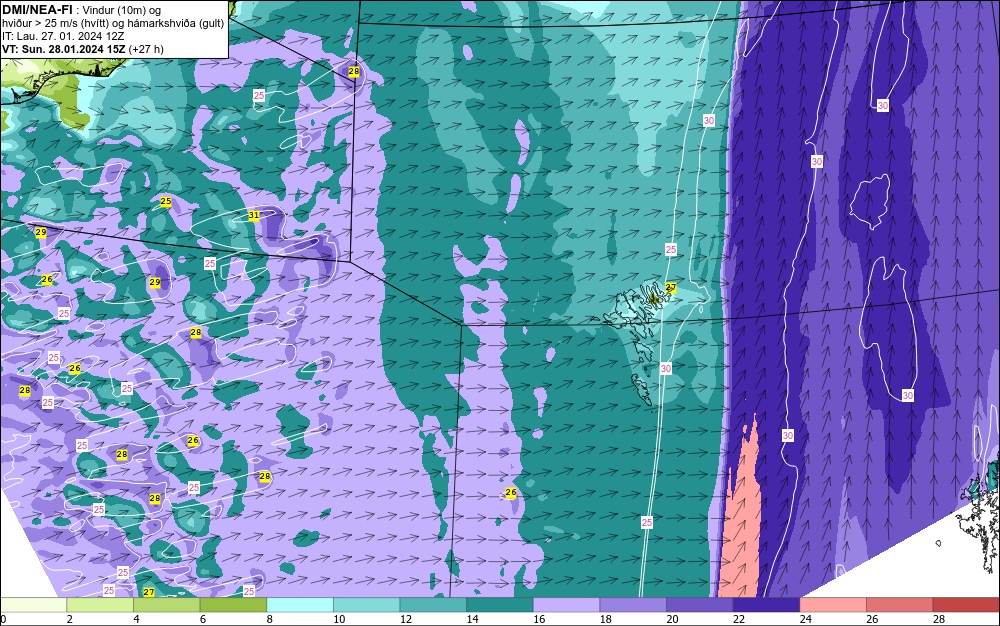Select the coral 26–28 m/s legend swatch

(x=900, y=605)
